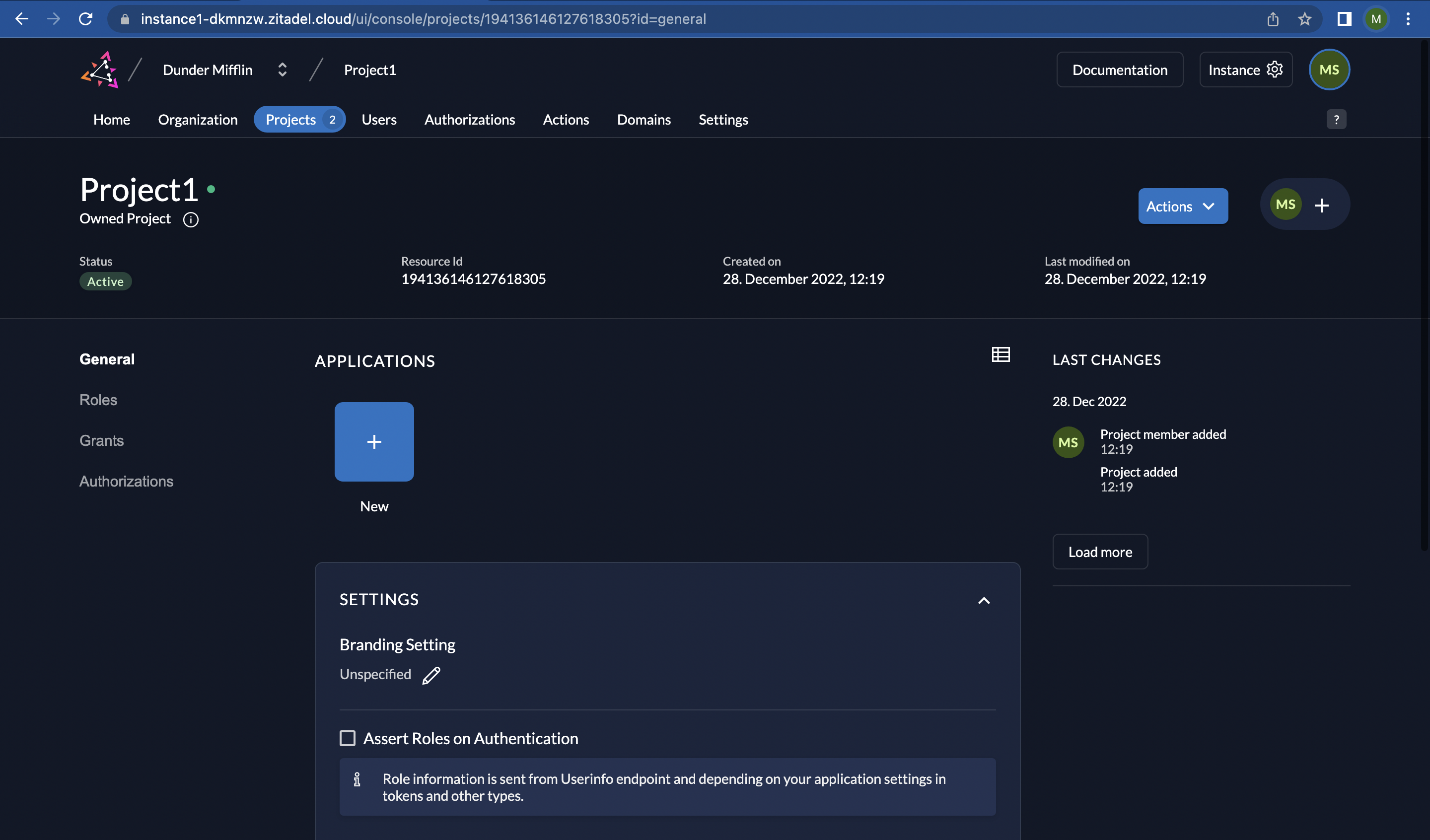Switch applications to table view
Image resolution: width=1430 pixels, height=840 pixels.
(x=1001, y=355)
